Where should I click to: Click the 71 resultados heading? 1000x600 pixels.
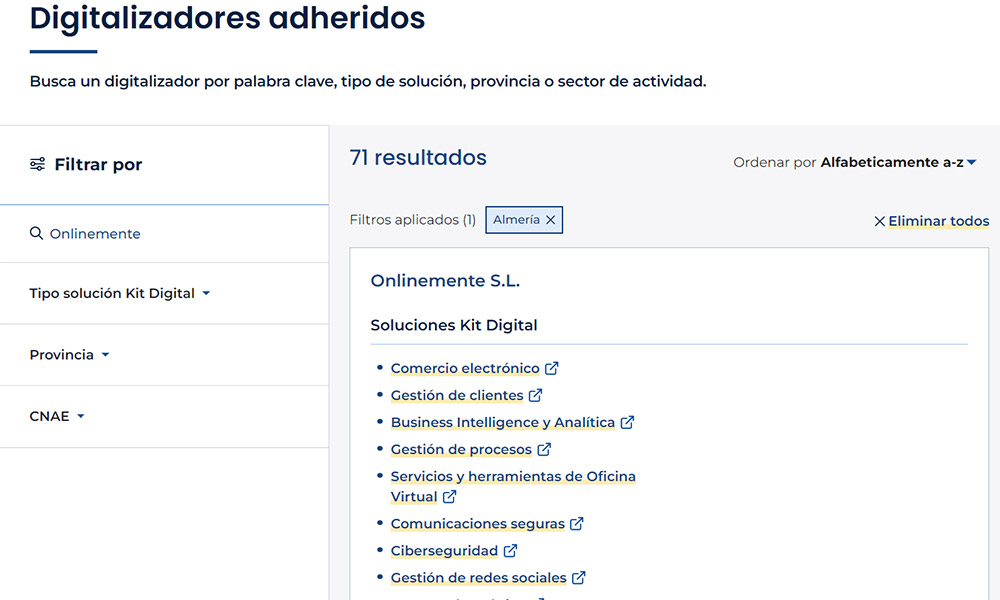click(x=418, y=157)
